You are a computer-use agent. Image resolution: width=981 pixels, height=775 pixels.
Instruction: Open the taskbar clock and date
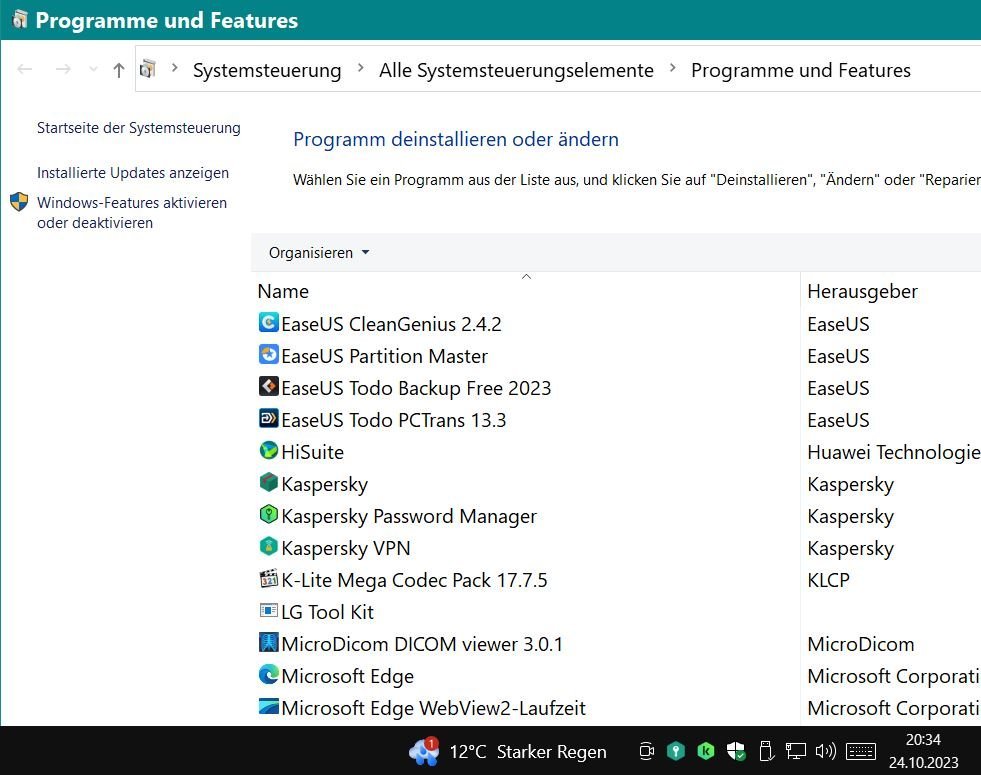923,751
